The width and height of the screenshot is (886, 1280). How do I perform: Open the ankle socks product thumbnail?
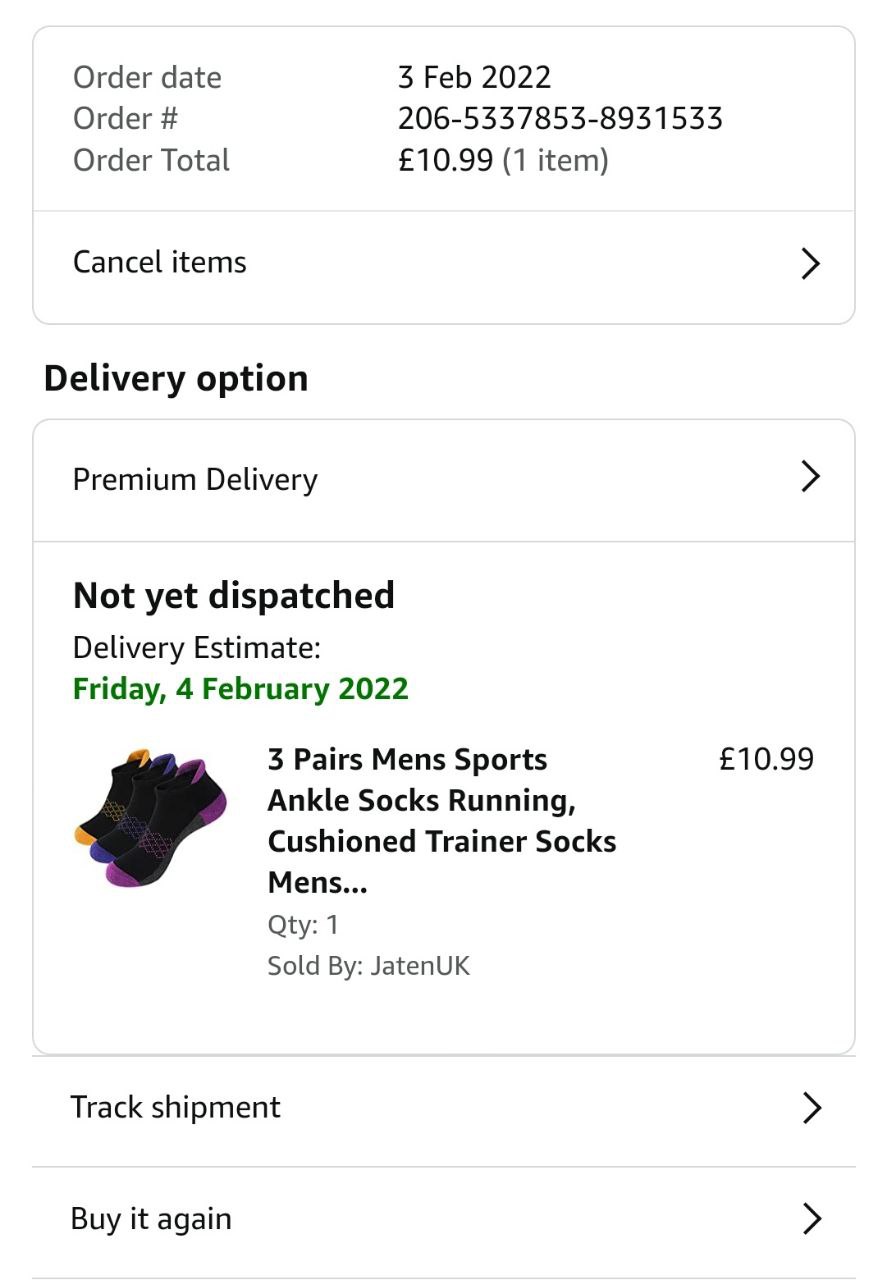(x=151, y=816)
